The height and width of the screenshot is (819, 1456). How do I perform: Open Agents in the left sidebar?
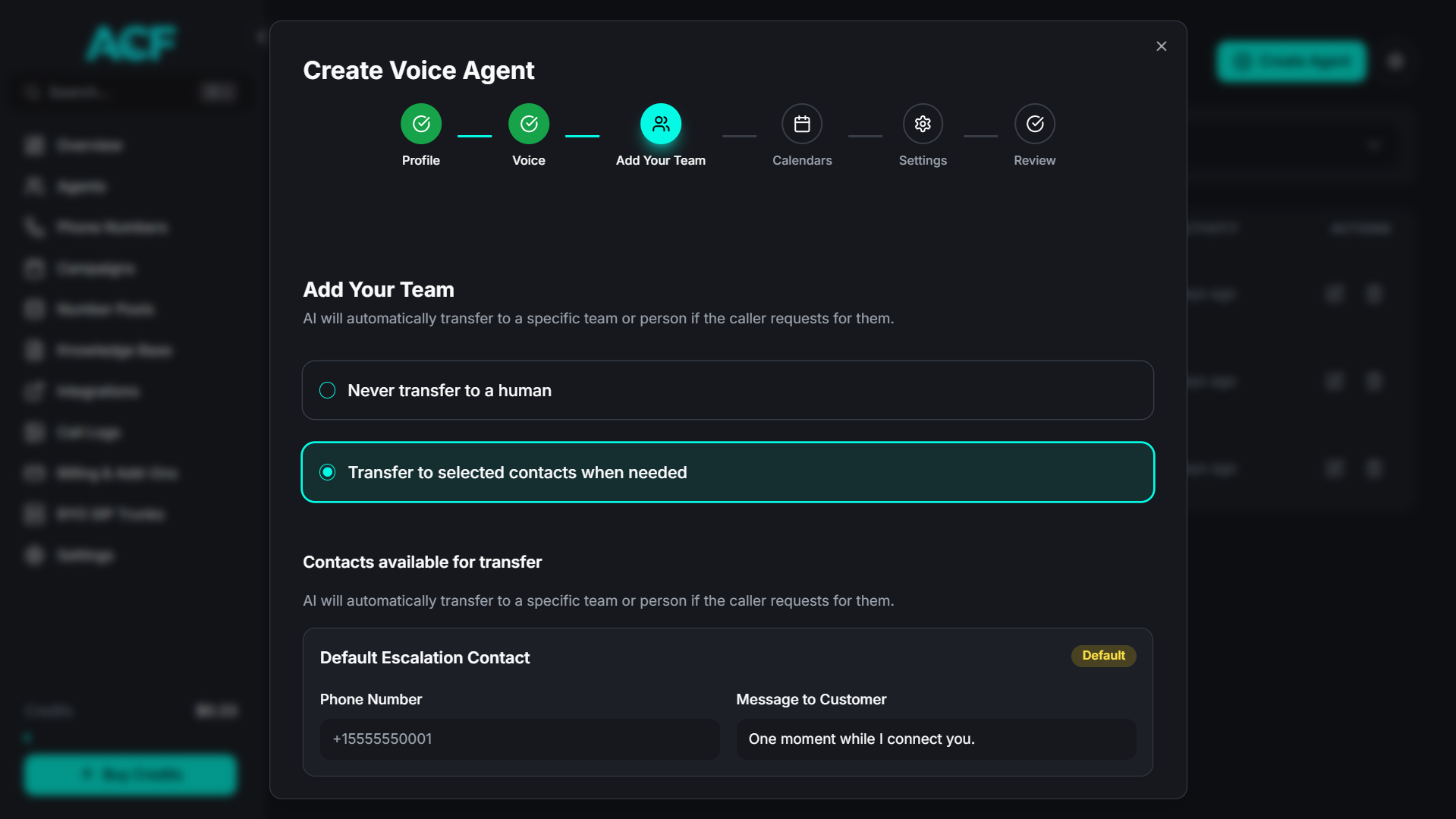point(80,187)
